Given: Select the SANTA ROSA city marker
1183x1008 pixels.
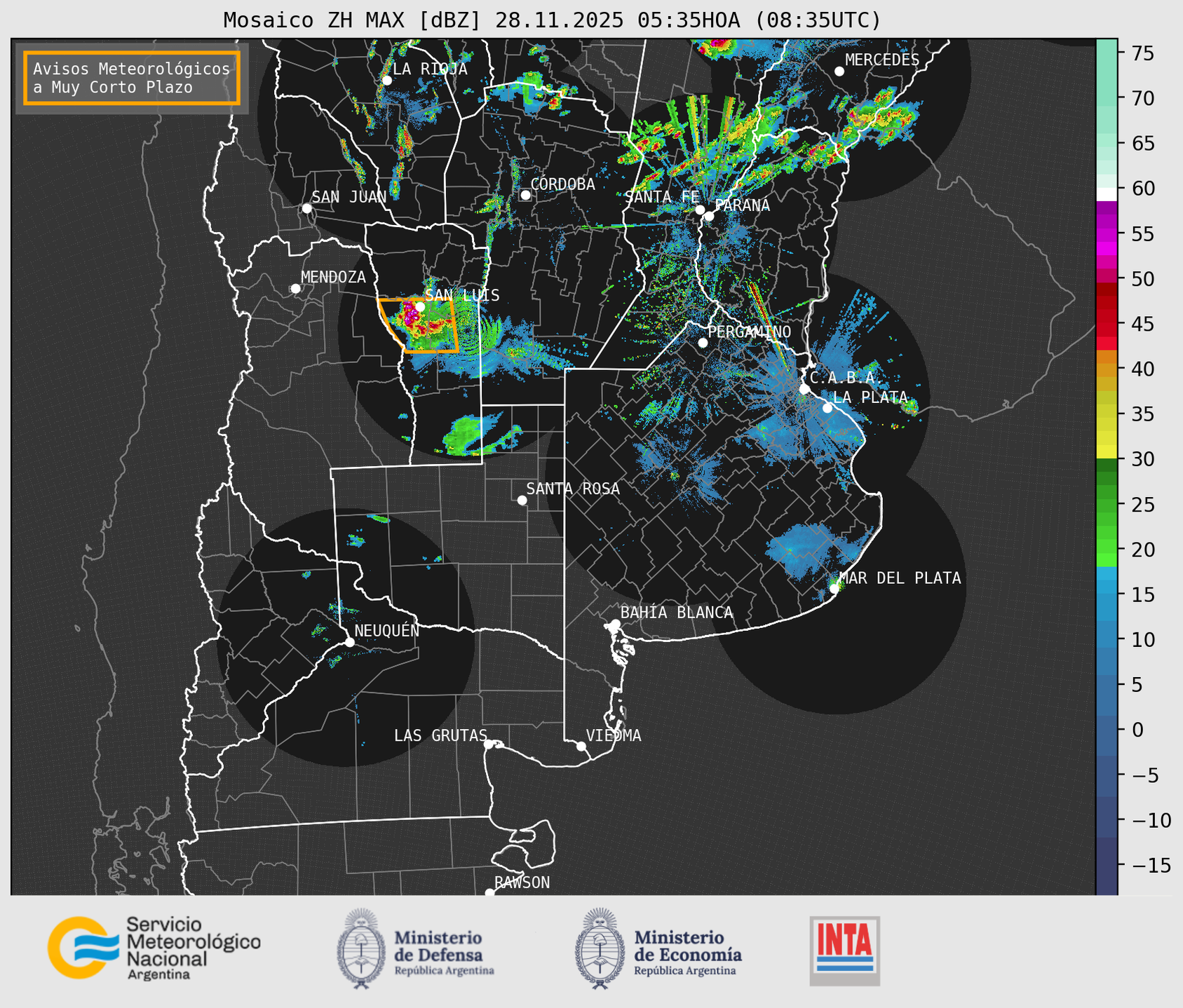Looking at the screenshot, I should click(x=522, y=500).
